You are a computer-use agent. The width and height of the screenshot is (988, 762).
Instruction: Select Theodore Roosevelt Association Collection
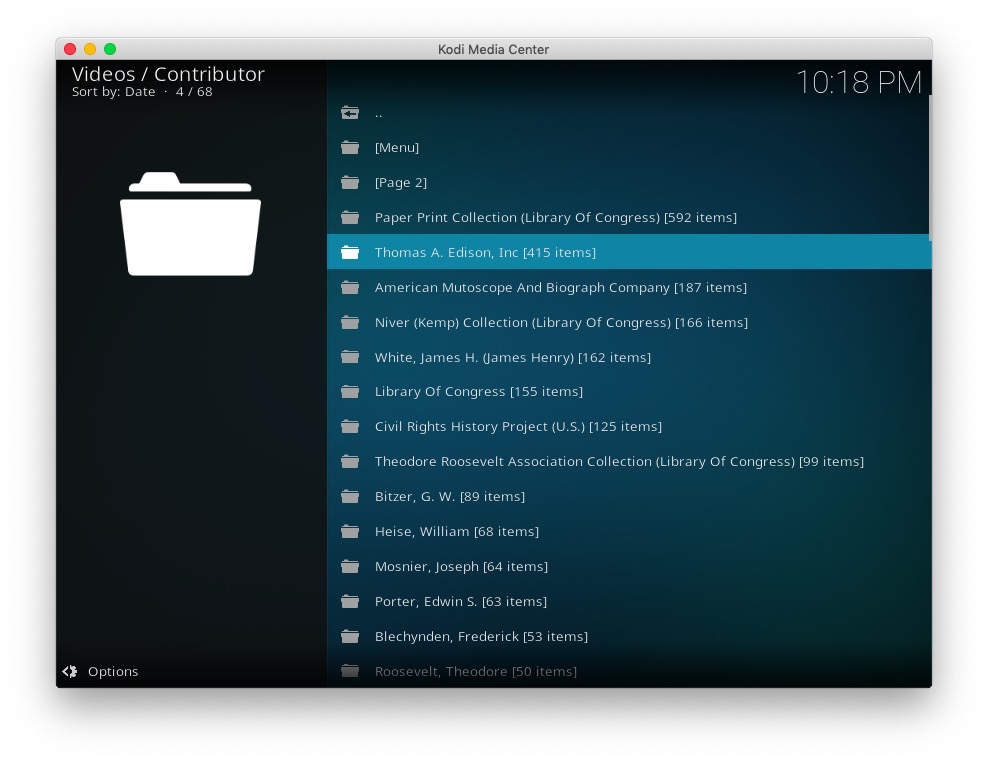[x=618, y=462]
